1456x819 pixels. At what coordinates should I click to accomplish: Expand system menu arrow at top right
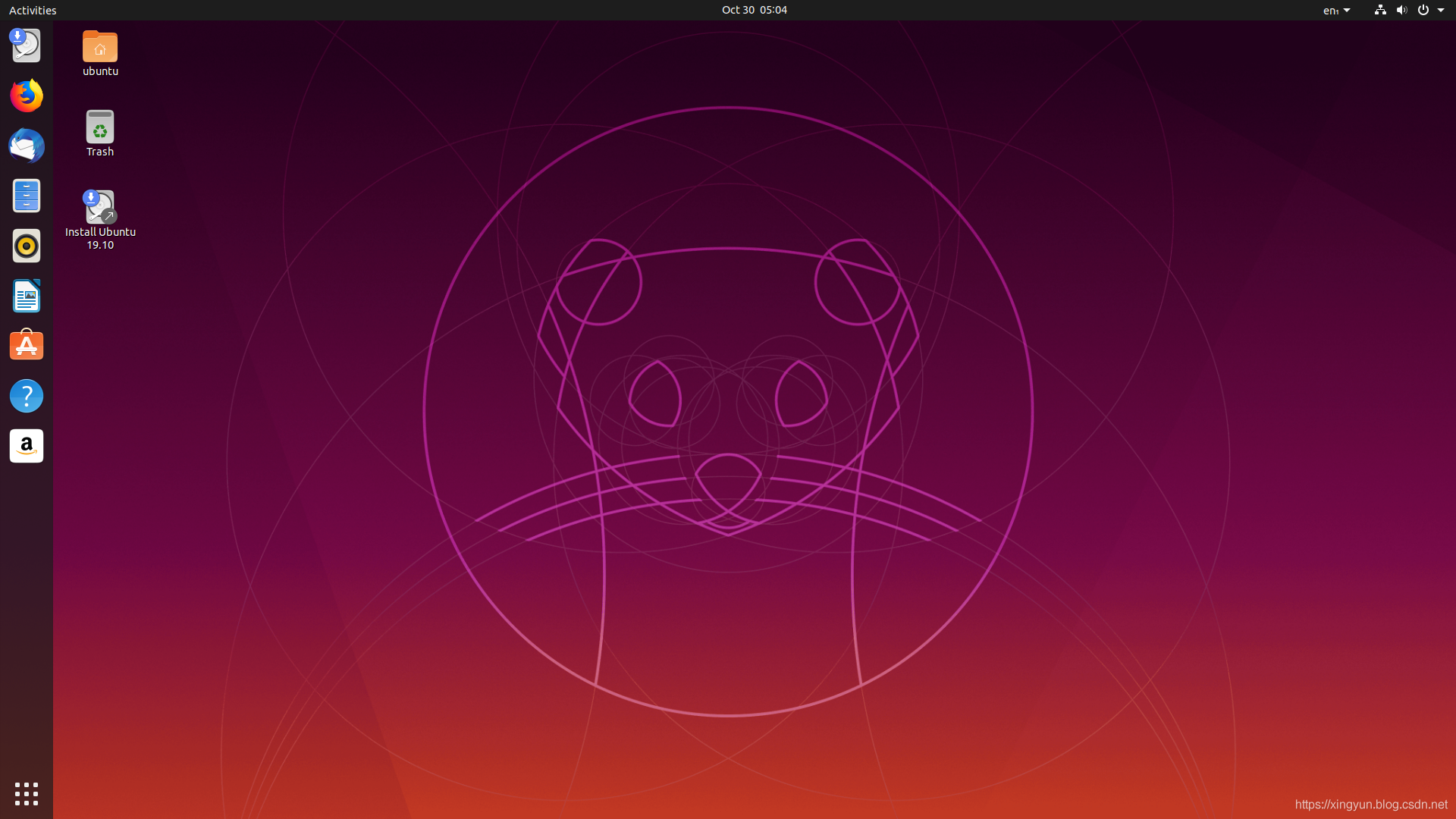coord(1441,10)
